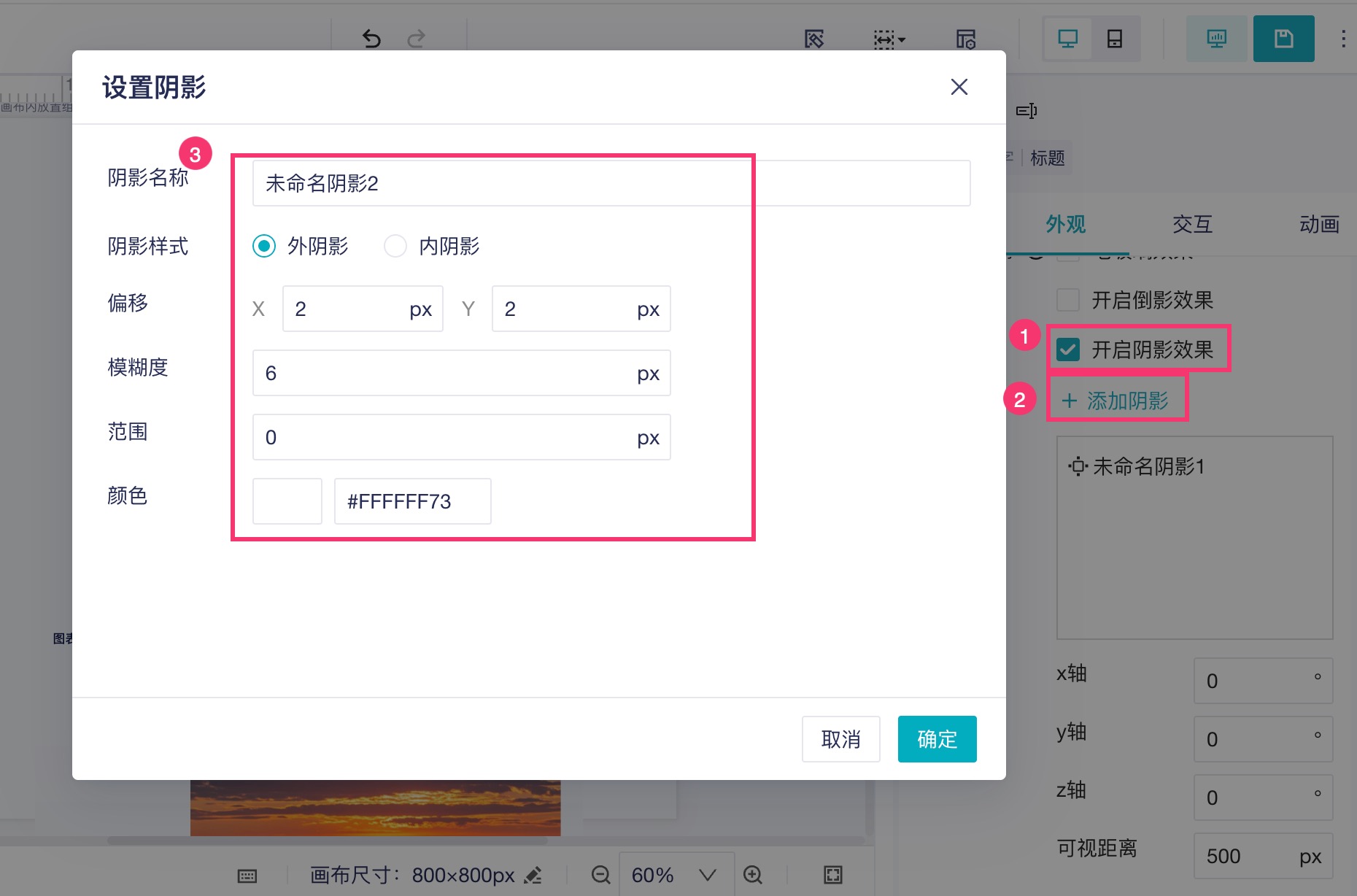This screenshot has height=896, width=1357.
Task: Click the y轴 rotation input
Action: (1264, 739)
